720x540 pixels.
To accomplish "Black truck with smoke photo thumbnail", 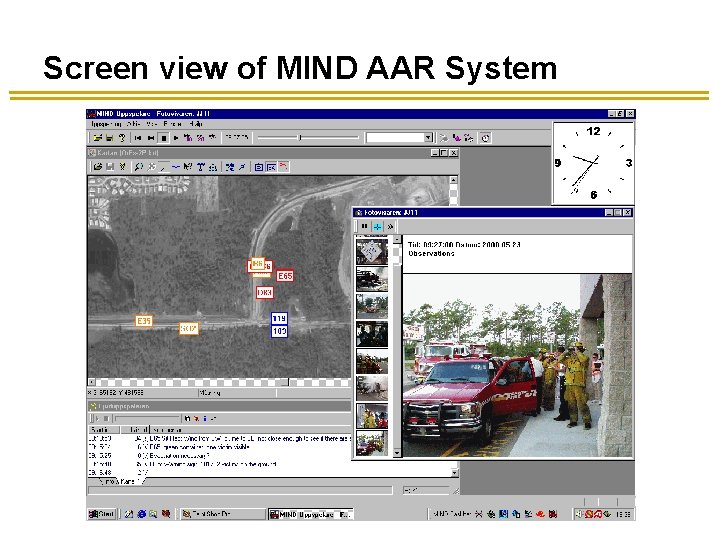I will click(x=372, y=279).
